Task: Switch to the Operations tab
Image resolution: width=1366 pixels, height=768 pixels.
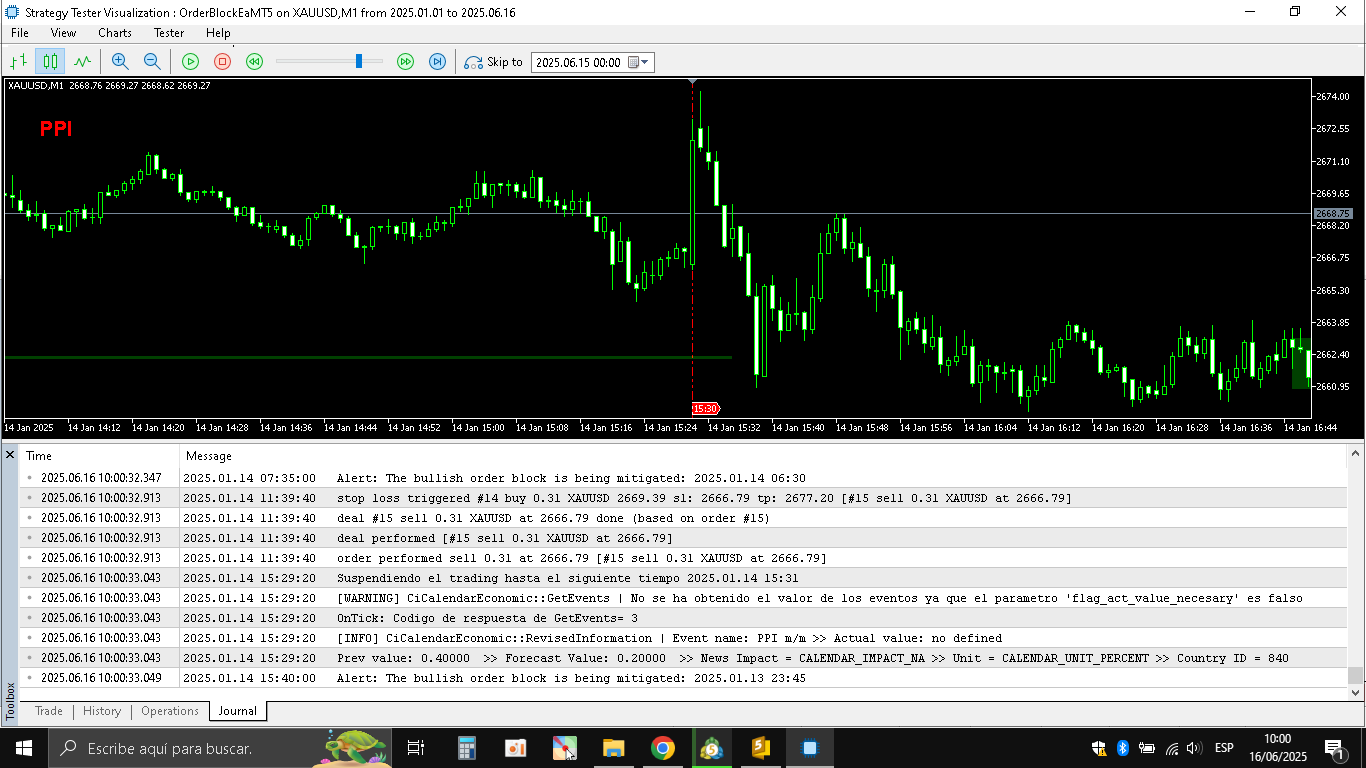Action: click(x=170, y=711)
